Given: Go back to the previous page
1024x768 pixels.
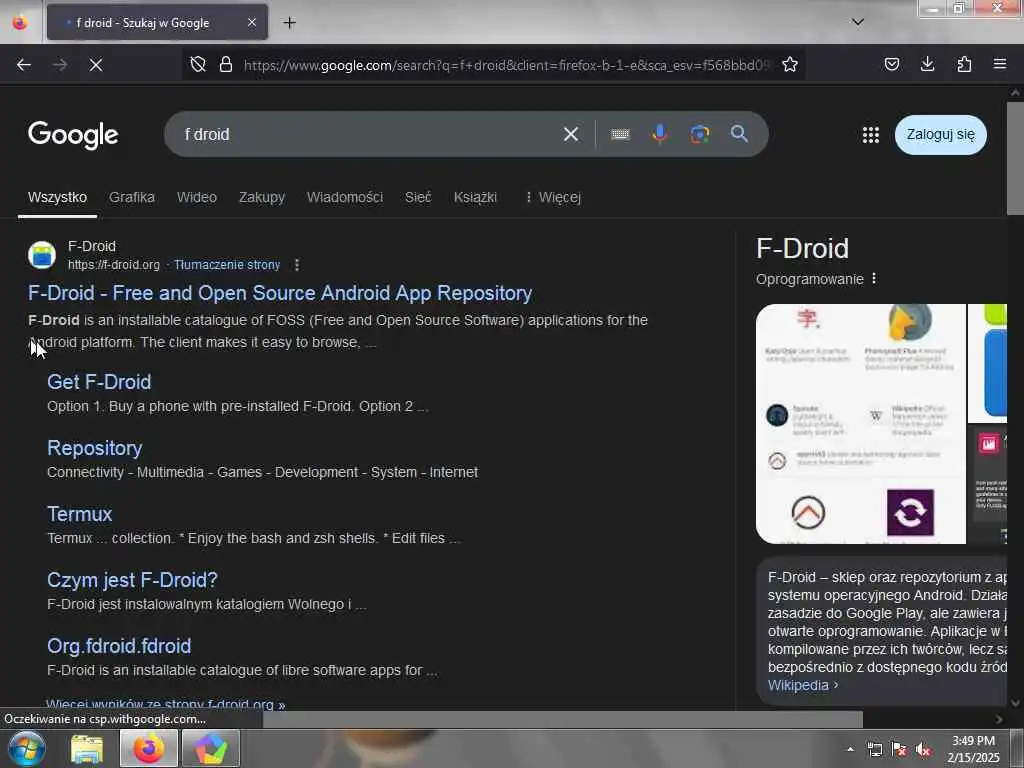Looking at the screenshot, I should point(24,65).
